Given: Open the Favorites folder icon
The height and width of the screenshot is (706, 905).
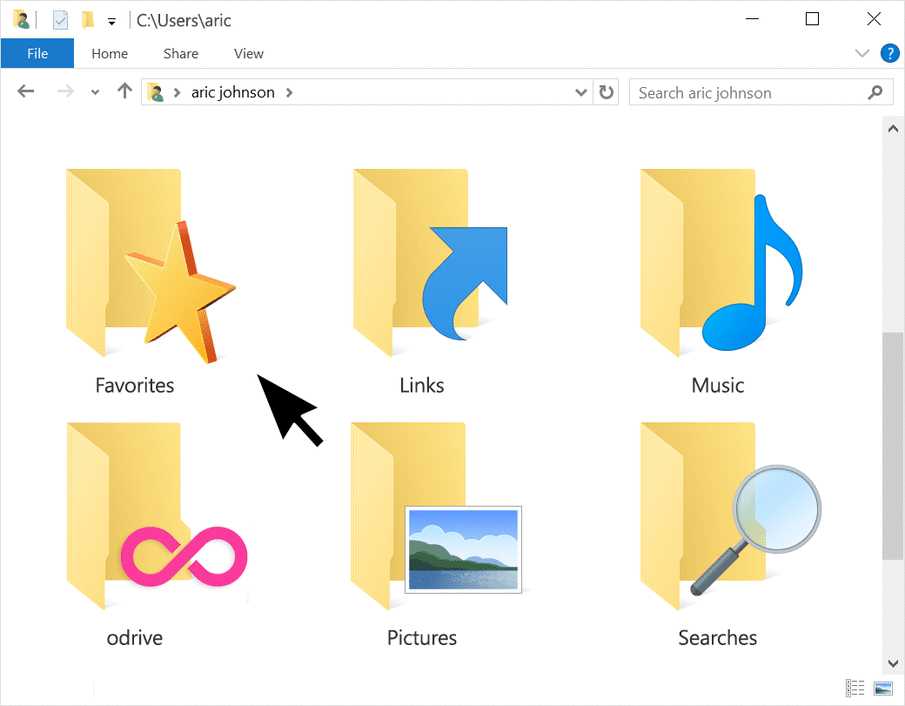Looking at the screenshot, I should tap(150, 266).
